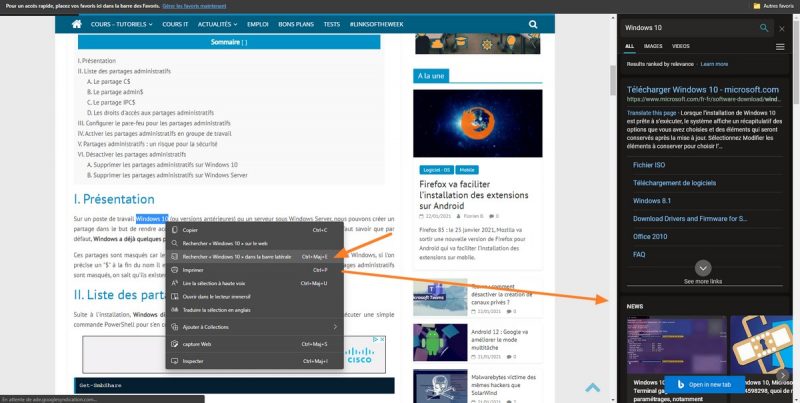Click Open in new tab button

click(704, 385)
